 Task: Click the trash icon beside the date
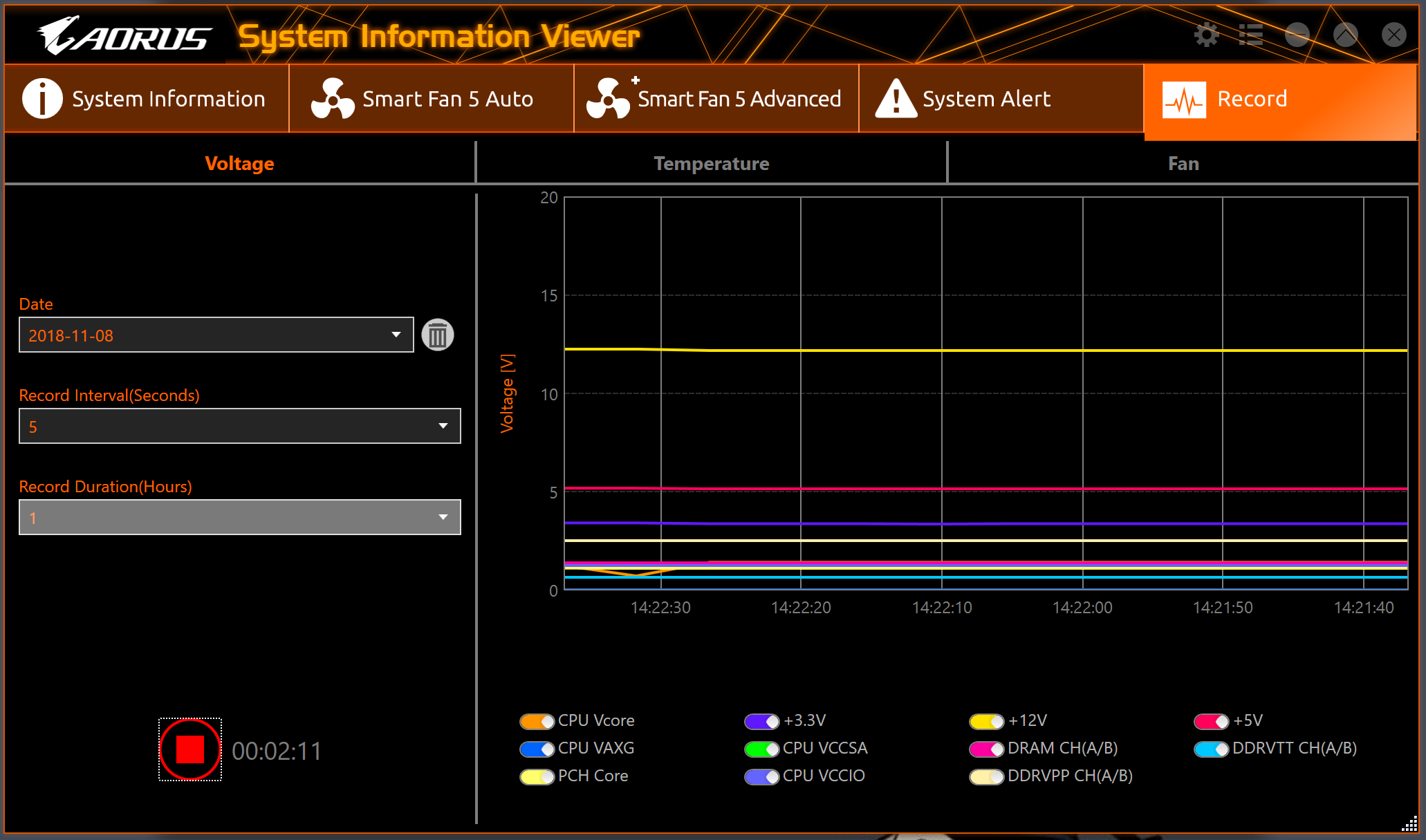[438, 335]
